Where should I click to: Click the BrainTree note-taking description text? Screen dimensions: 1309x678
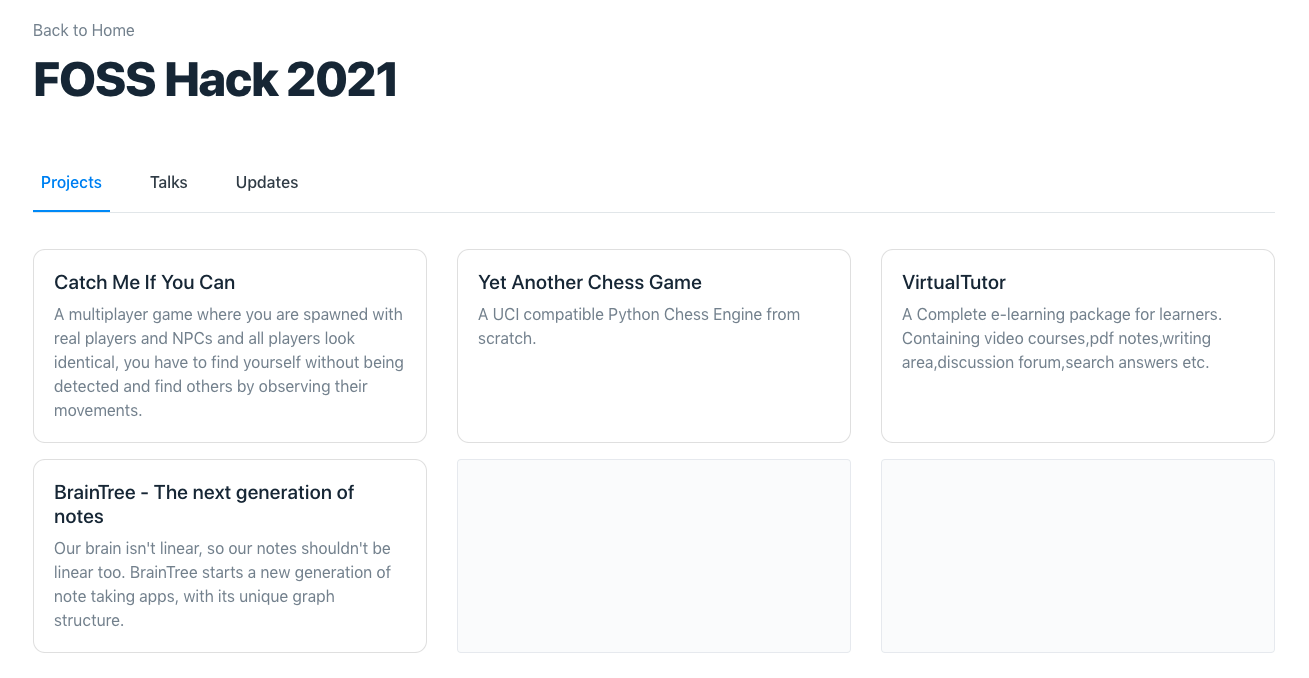click(223, 584)
